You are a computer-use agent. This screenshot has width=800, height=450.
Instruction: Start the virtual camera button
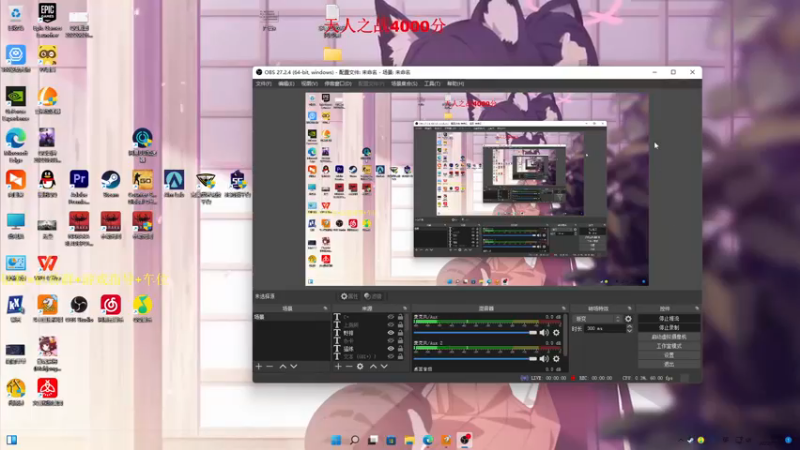[x=669, y=337]
